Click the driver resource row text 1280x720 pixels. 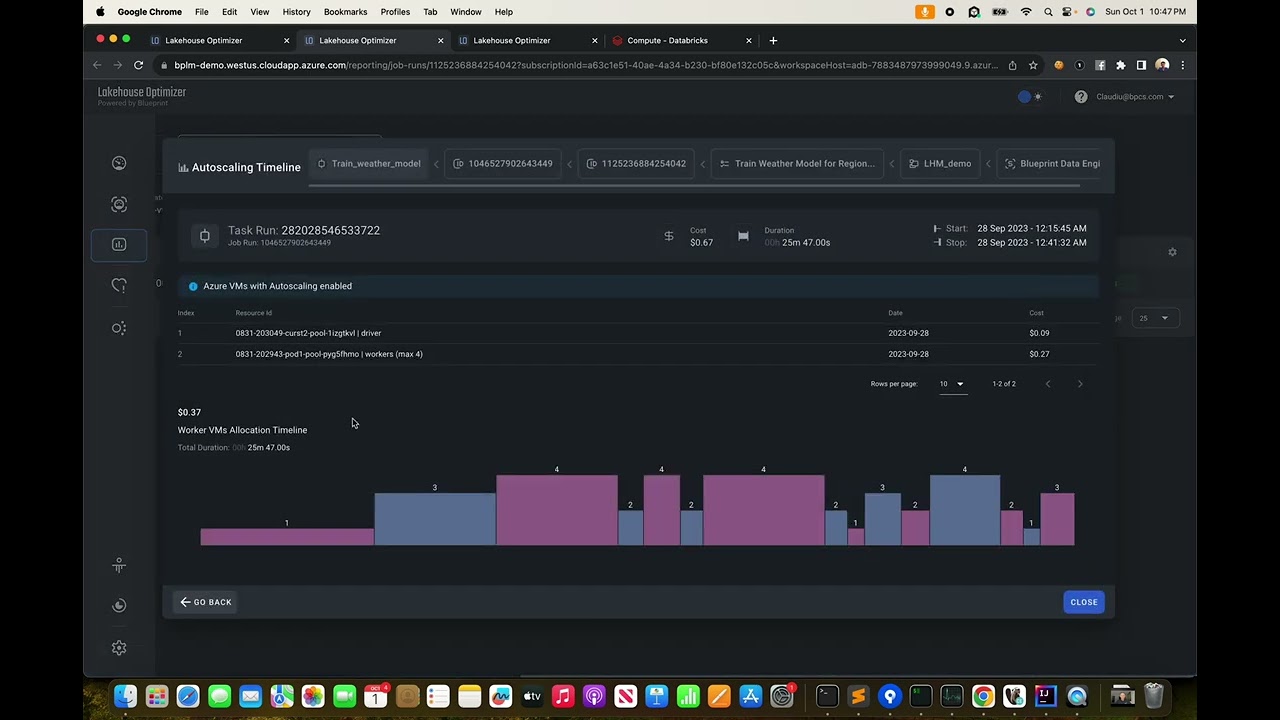pos(308,333)
